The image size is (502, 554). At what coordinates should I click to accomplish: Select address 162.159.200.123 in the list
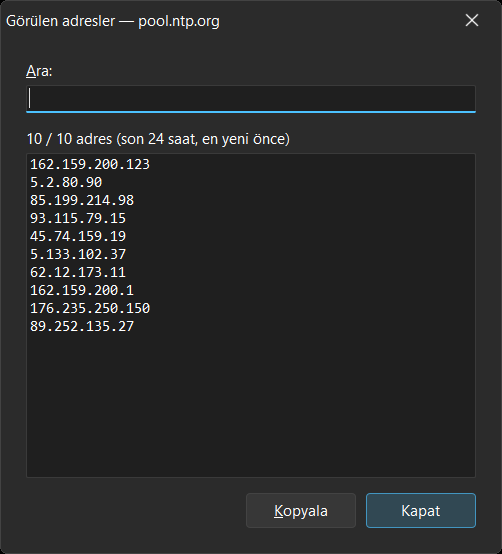pos(90,164)
